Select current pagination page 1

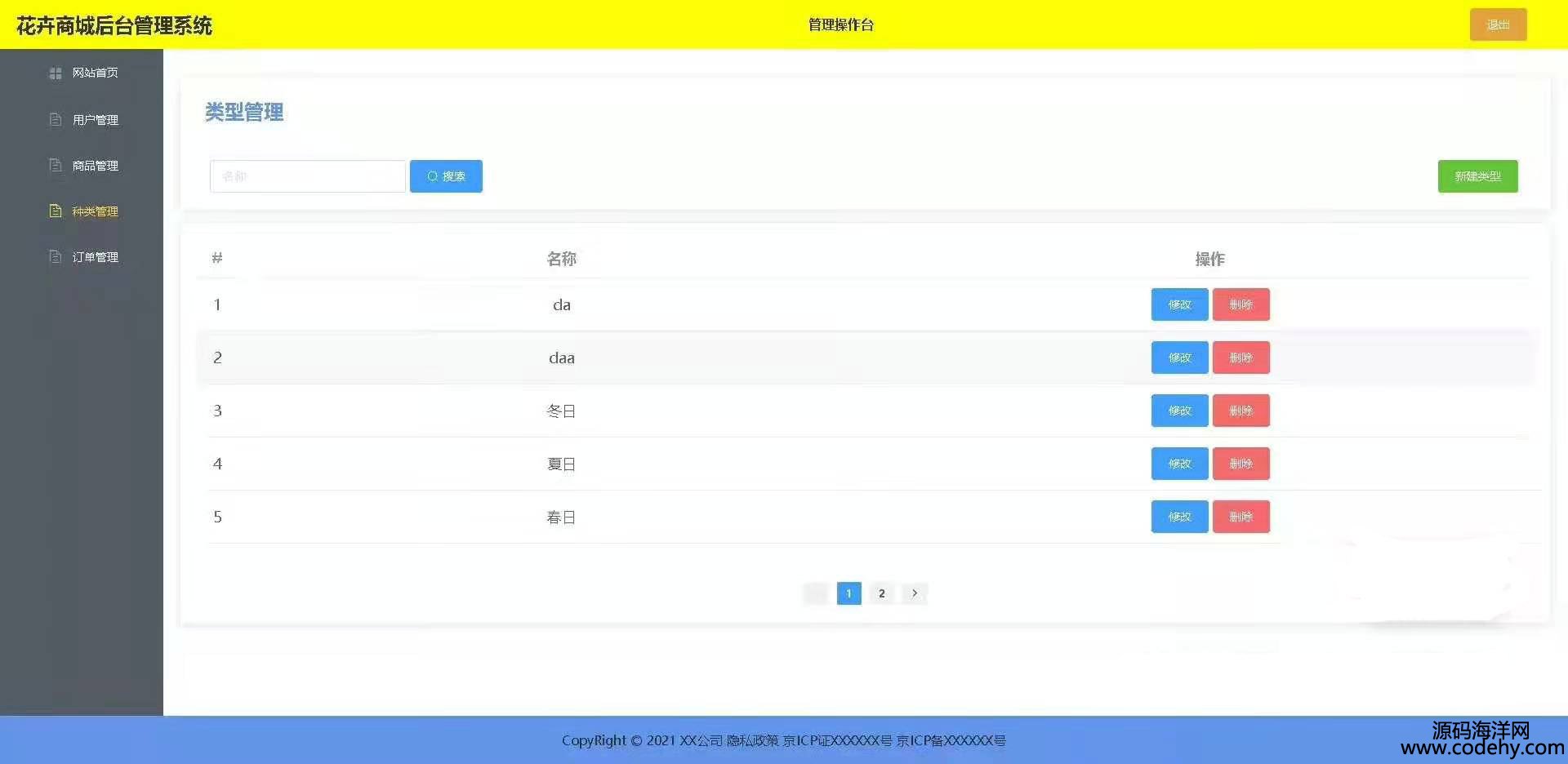tap(849, 593)
